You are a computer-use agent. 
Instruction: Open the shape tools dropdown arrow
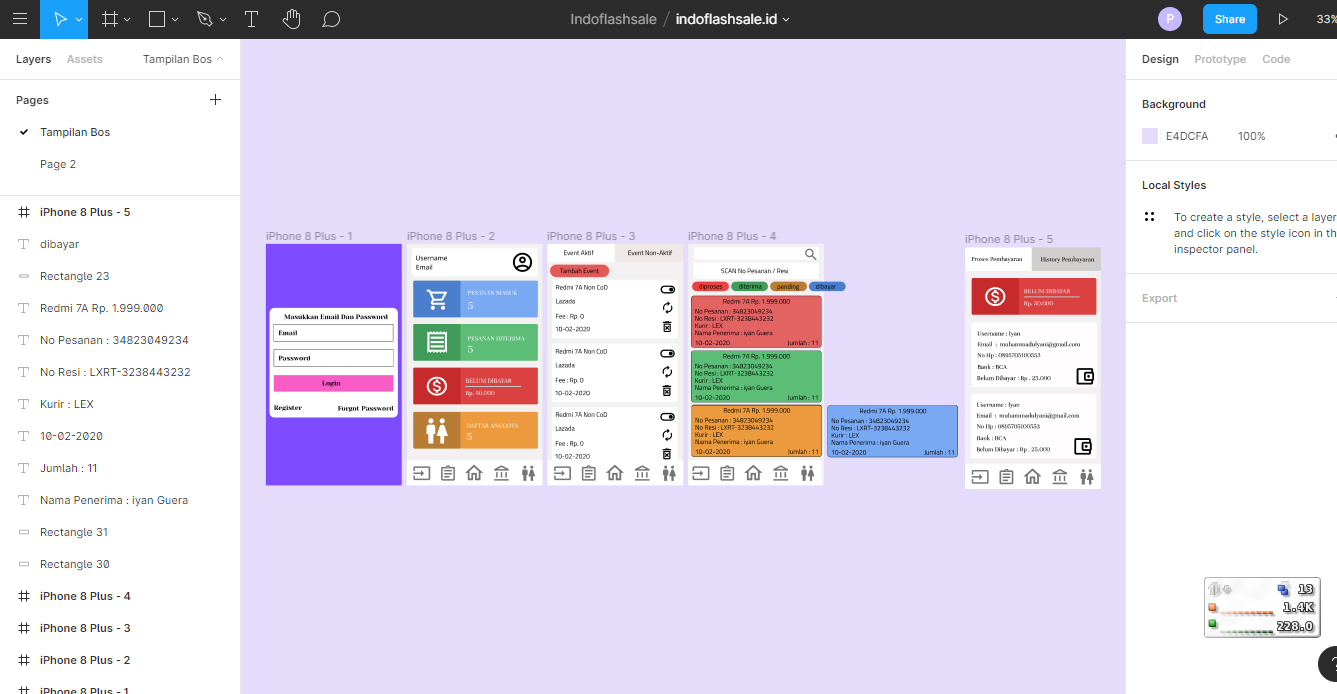[176, 20]
